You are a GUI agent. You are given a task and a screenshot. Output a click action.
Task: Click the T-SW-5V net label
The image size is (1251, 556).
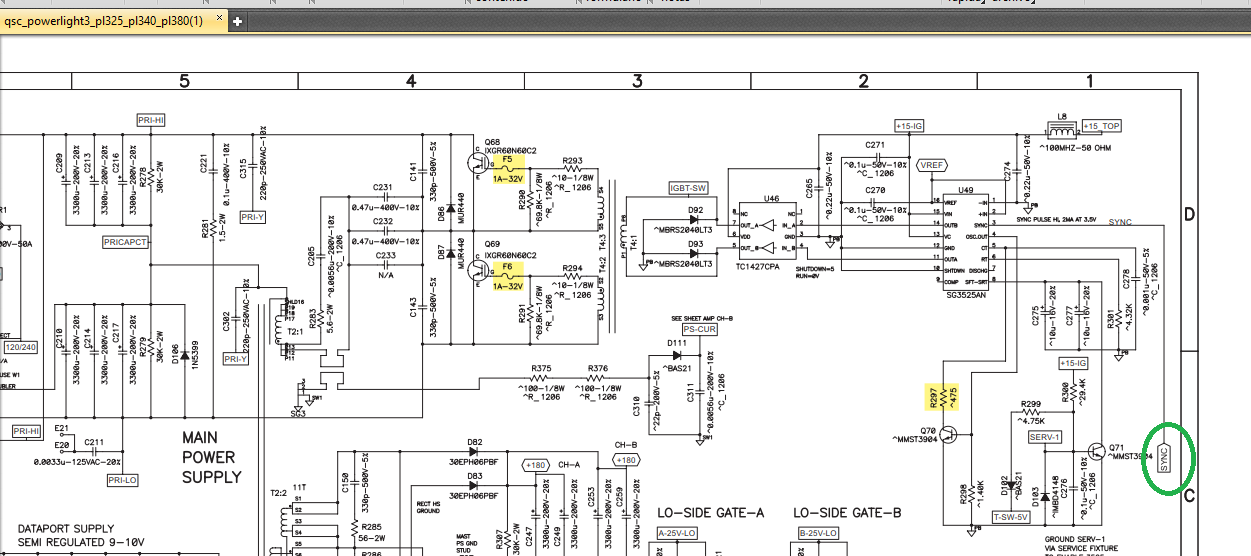tap(1009, 516)
